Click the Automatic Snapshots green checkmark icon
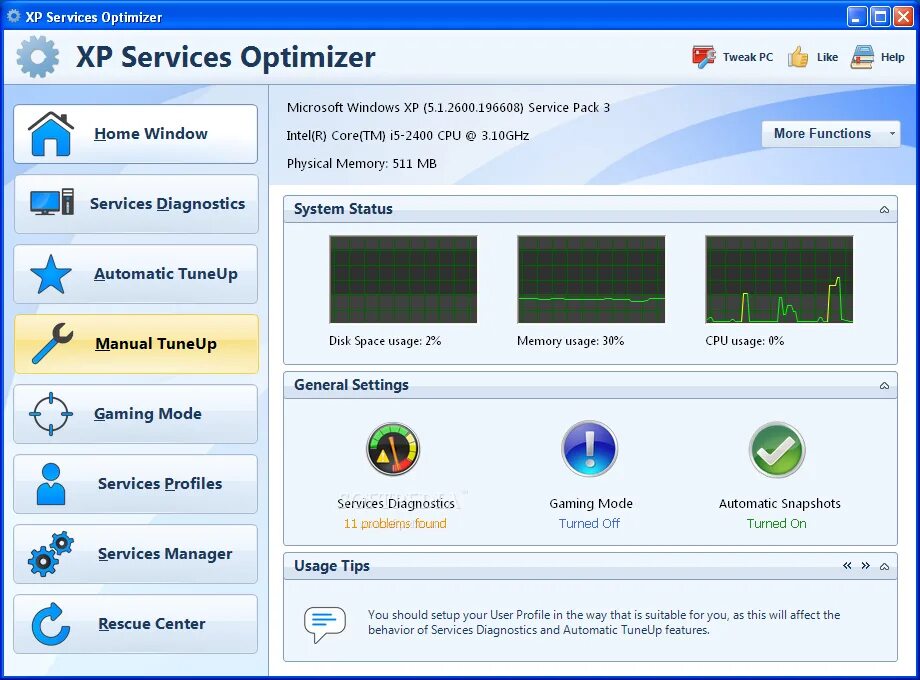920x680 pixels. 777,449
